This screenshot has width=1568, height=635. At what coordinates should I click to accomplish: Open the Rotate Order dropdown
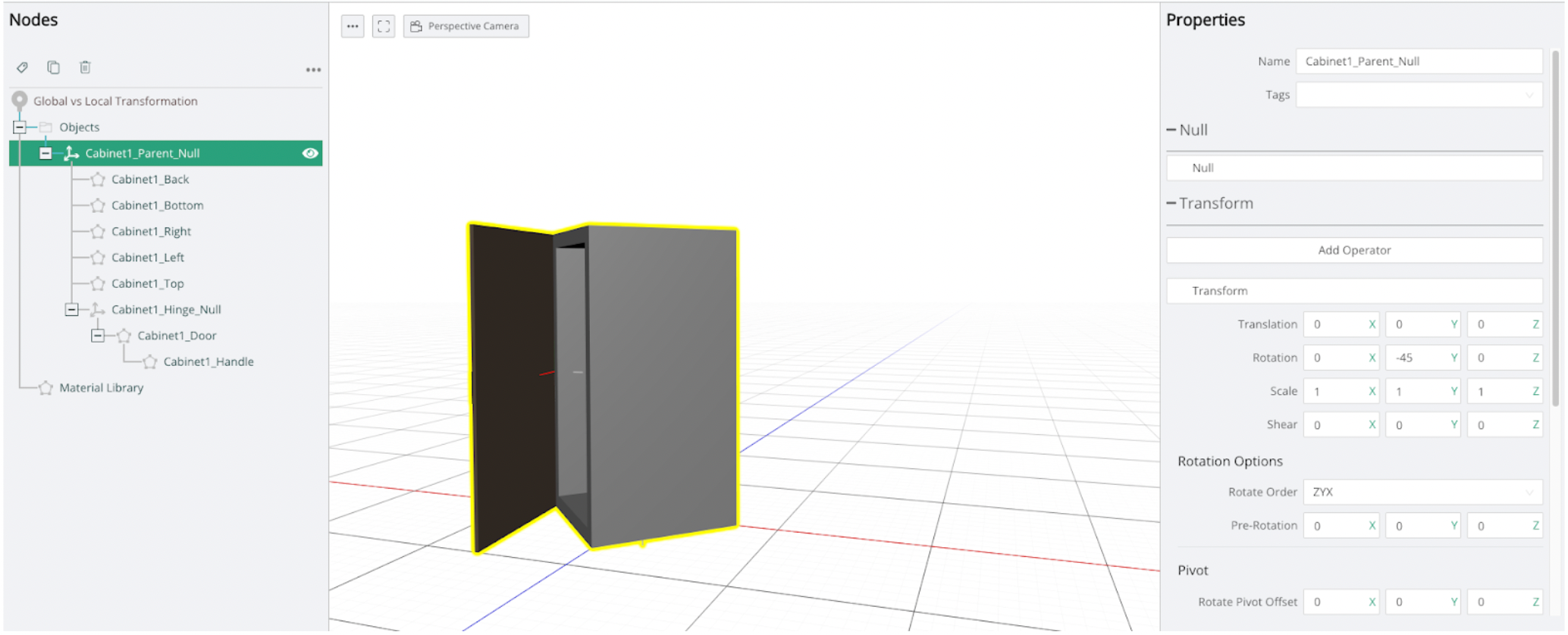(x=1422, y=492)
